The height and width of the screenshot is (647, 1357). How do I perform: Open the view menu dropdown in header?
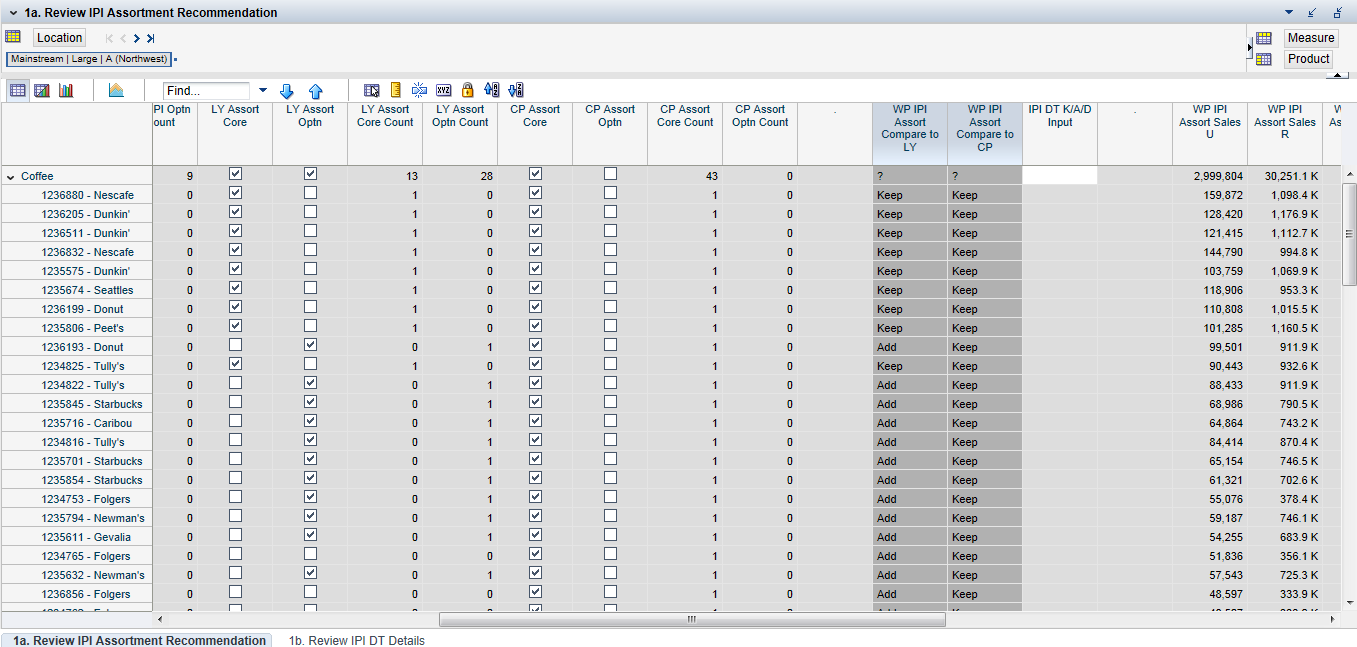pos(1289,13)
